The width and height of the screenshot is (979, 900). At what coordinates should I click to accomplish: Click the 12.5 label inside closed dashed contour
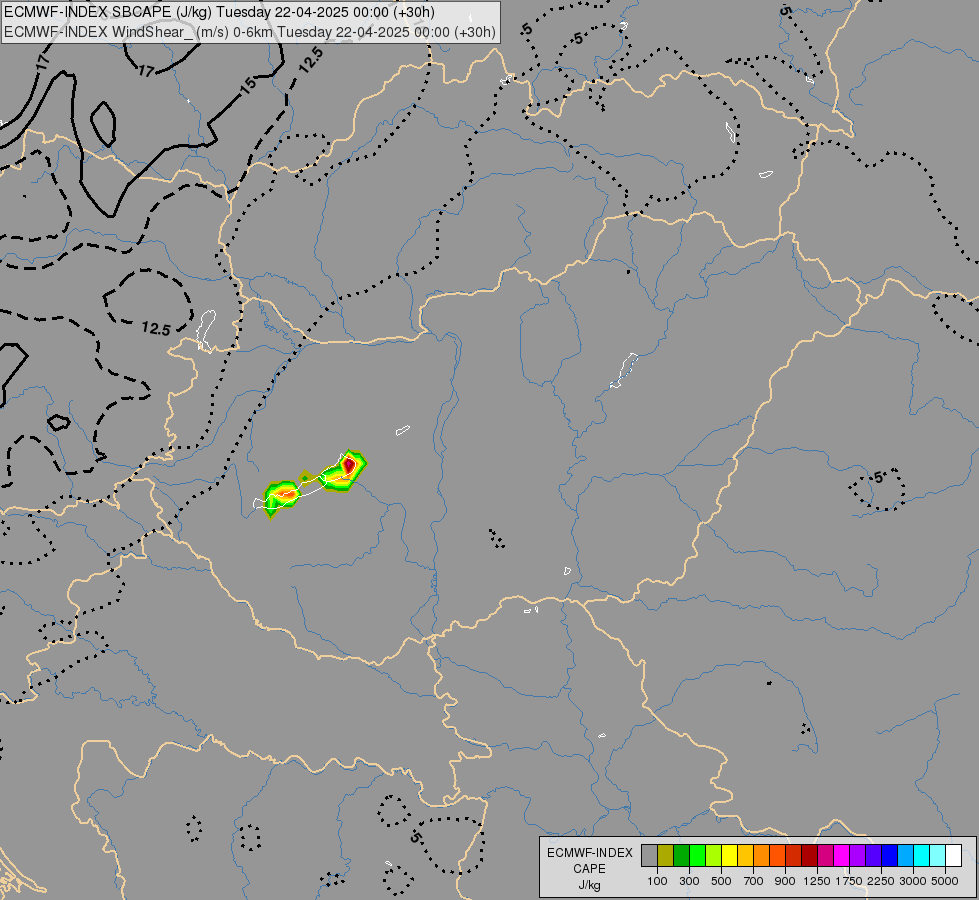[x=155, y=329]
